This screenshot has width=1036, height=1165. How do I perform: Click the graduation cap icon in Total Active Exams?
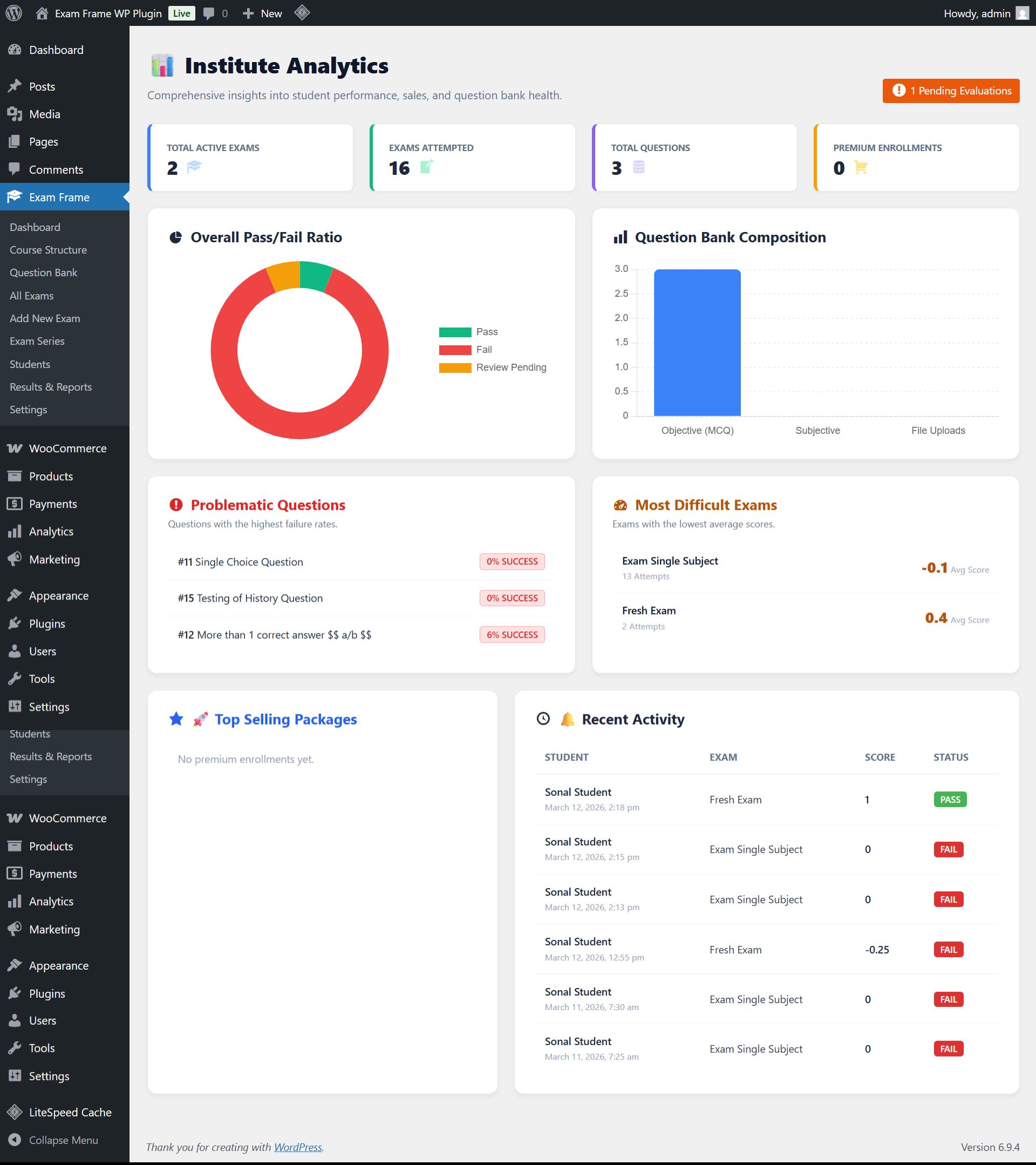[194, 166]
